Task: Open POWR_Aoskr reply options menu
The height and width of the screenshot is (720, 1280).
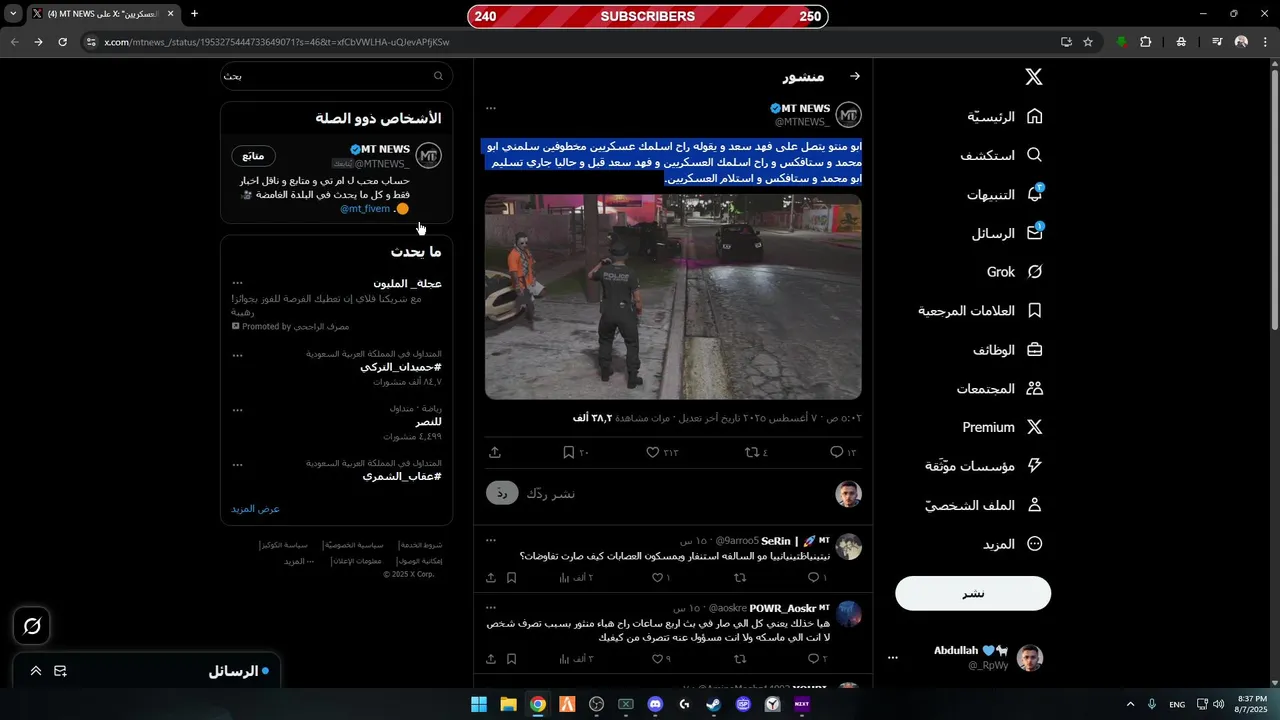Action: [491, 607]
